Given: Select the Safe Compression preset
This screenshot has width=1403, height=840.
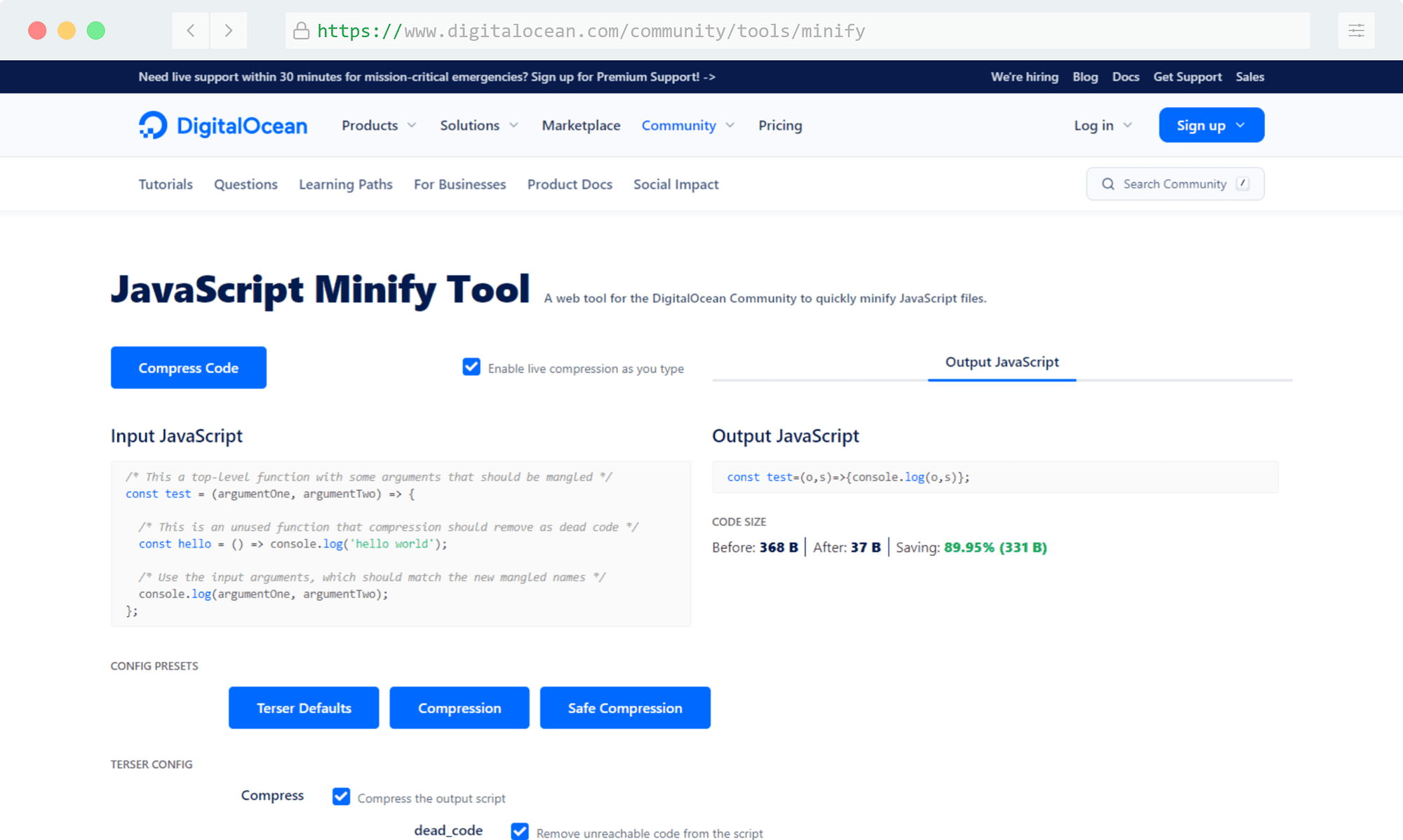Looking at the screenshot, I should pos(624,707).
